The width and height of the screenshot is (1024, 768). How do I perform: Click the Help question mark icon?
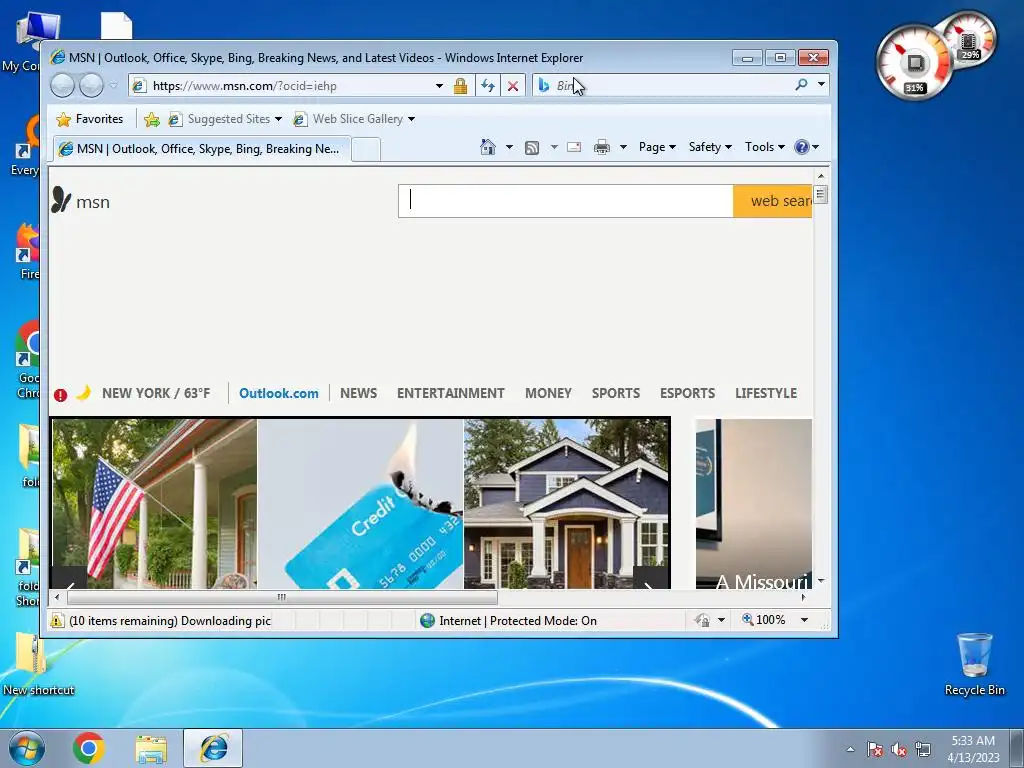pyautogui.click(x=802, y=147)
